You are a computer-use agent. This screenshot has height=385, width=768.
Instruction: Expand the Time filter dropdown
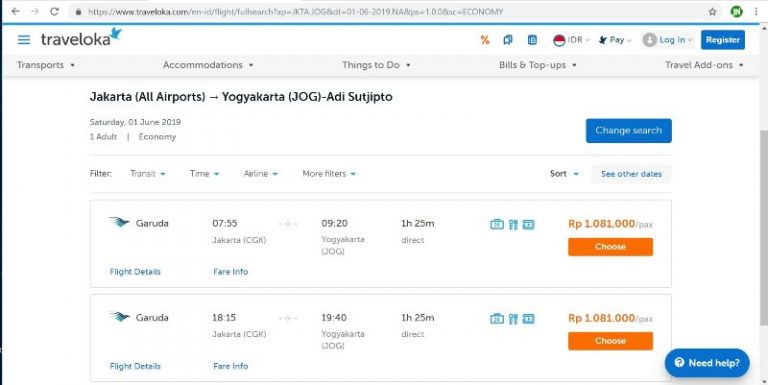point(204,173)
